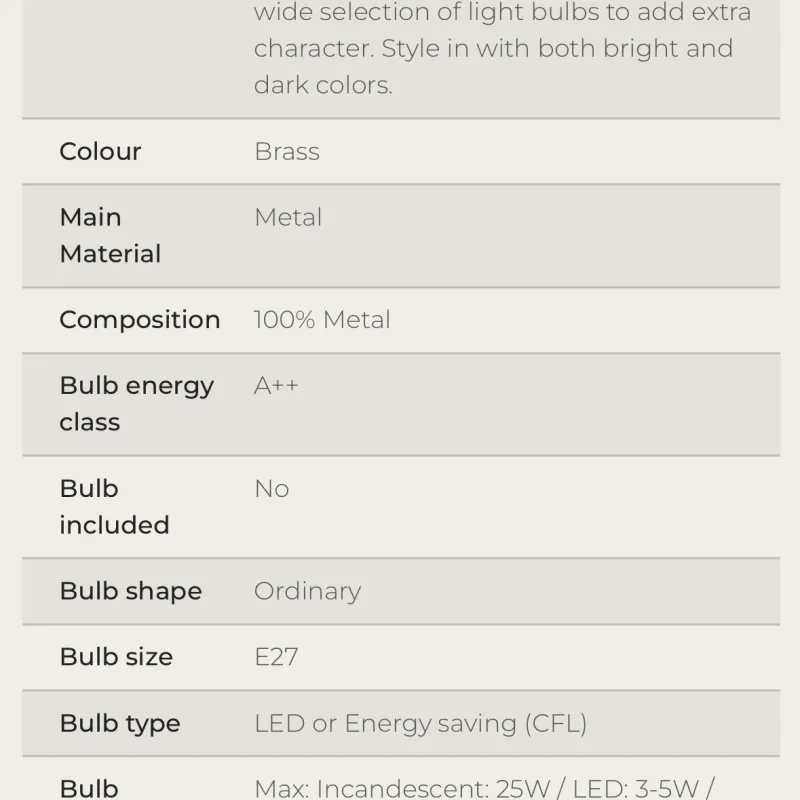The image size is (800, 800).
Task: Select the 'A++' energy class value
Action: [276, 386]
